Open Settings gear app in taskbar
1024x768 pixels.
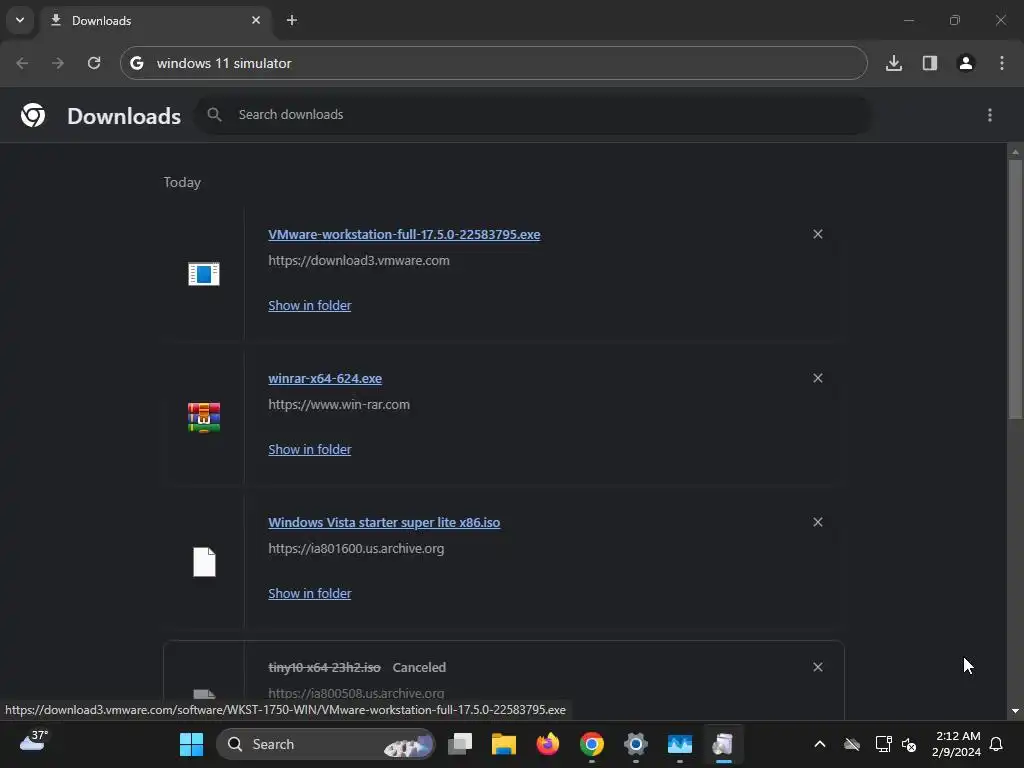[x=635, y=744]
